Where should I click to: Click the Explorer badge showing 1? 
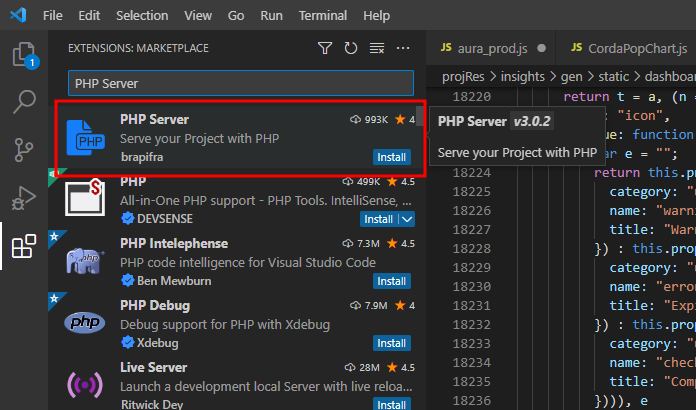click(x=32, y=62)
